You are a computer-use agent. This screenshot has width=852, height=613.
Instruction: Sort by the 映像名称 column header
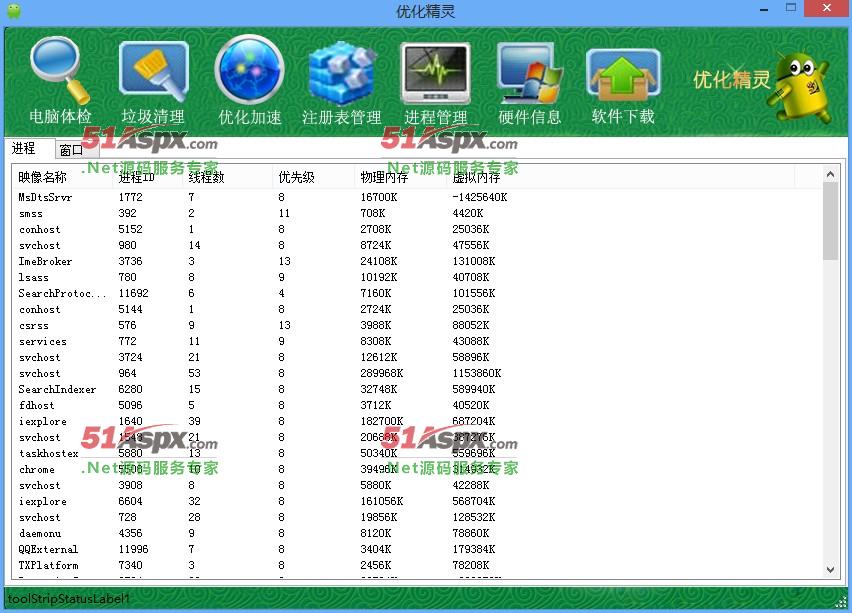click(x=64, y=177)
